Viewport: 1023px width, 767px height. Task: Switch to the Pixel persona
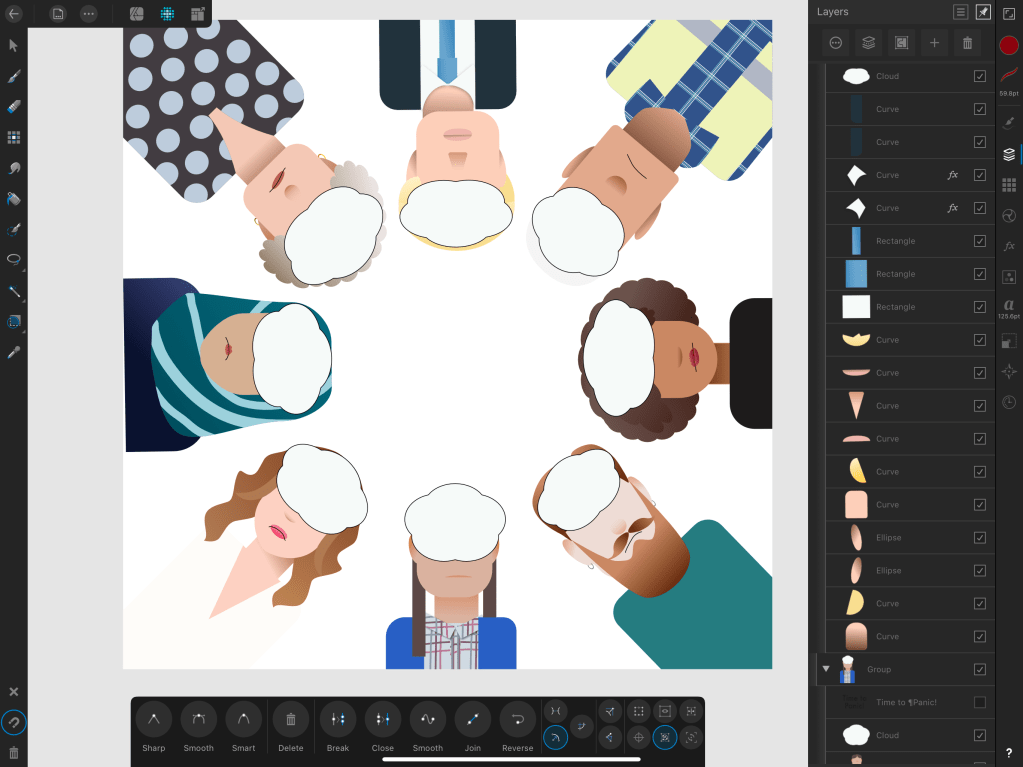166,14
